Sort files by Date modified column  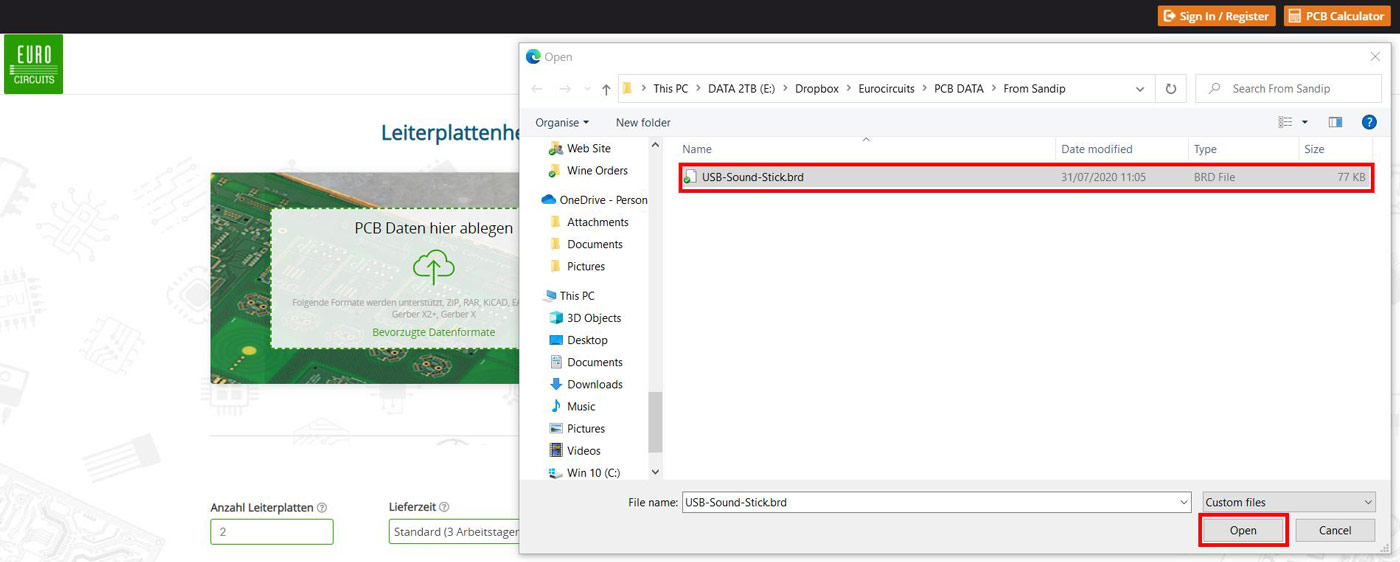pos(1096,149)
